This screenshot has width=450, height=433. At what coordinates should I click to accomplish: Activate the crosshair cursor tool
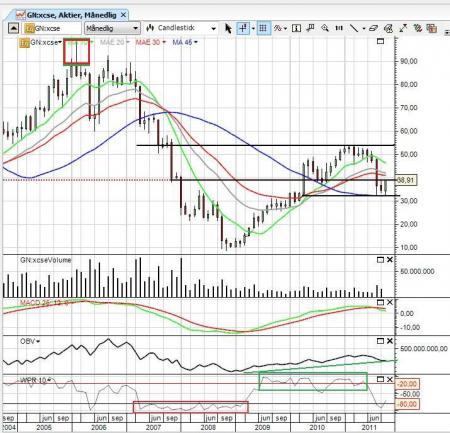point(243,28)
